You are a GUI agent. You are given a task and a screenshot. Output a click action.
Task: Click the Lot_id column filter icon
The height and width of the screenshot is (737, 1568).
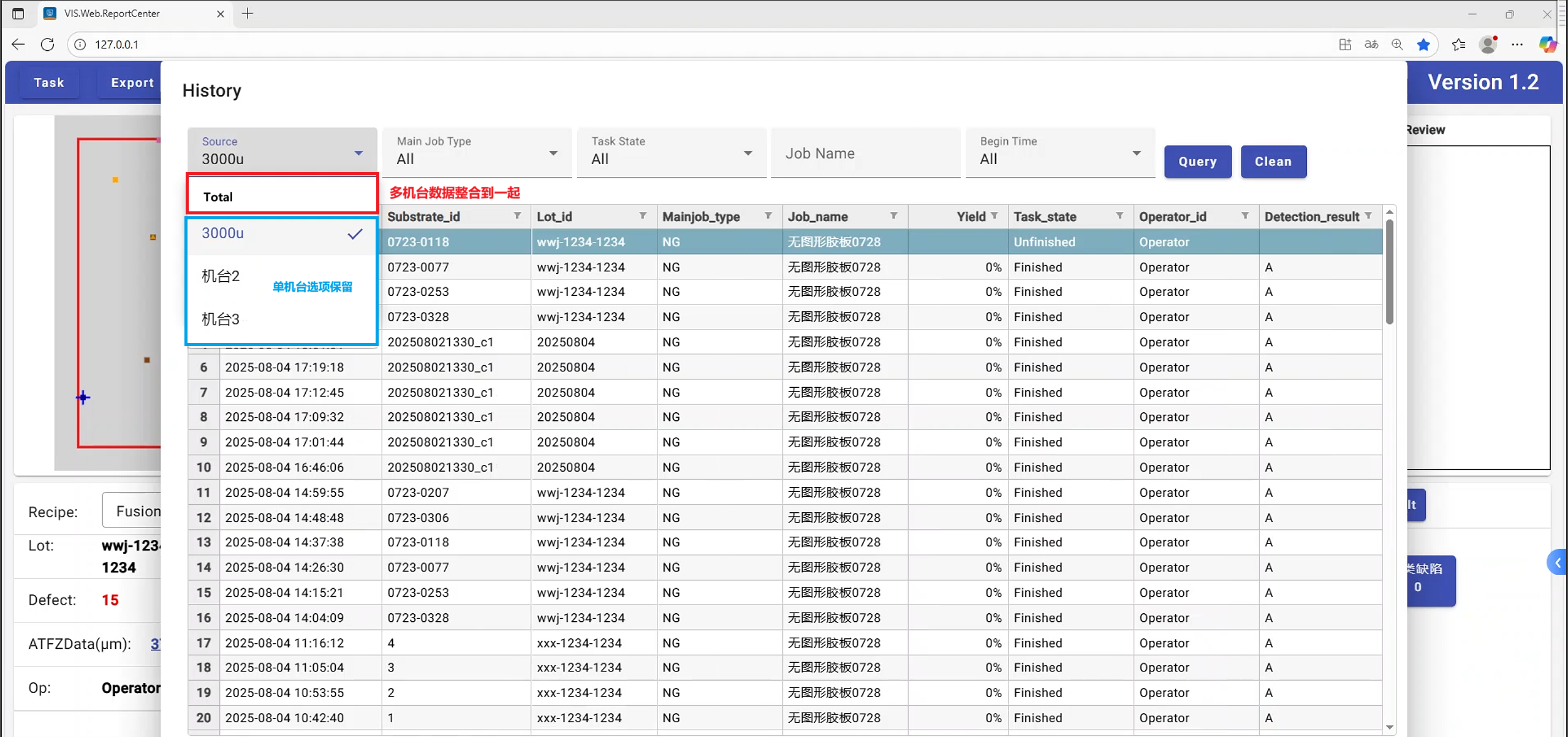[642, 216]
